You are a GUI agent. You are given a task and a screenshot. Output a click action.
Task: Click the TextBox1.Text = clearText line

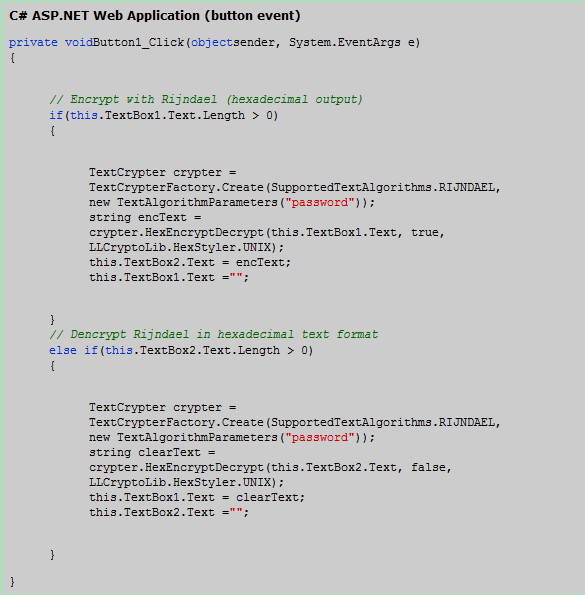[197, 497]
